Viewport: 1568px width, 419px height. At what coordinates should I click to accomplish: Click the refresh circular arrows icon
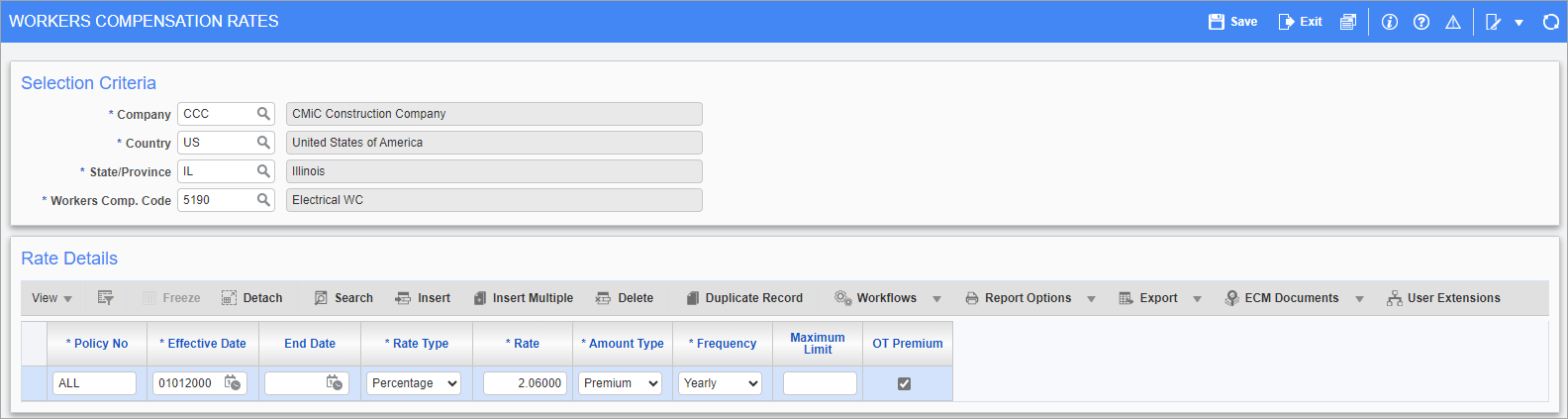pyautogui.click(x=1551, y=22)
